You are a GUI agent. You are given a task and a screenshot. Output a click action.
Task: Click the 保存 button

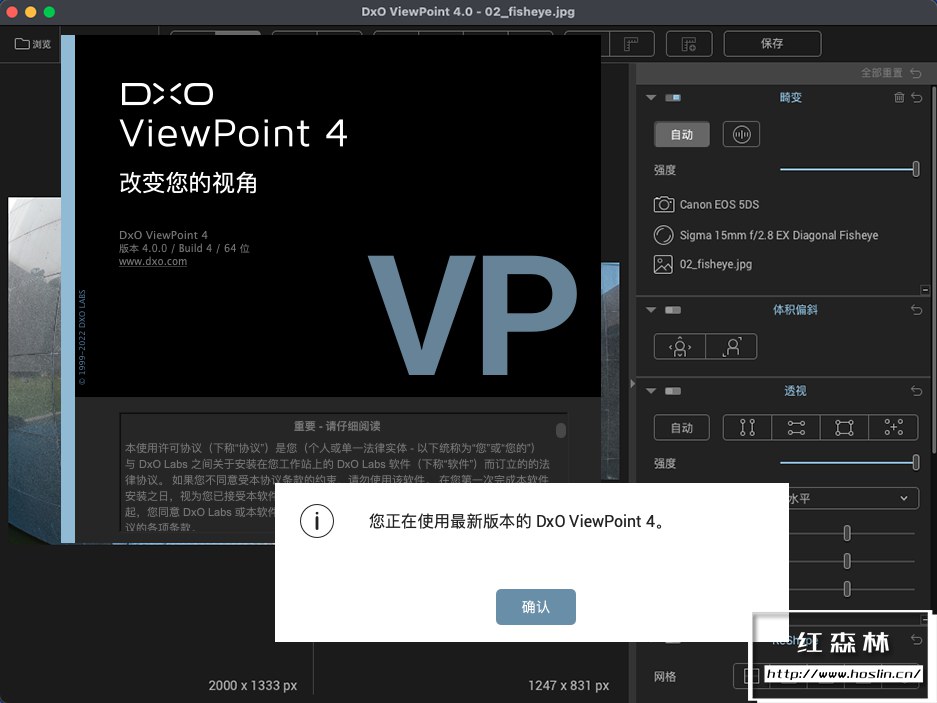click(x=772, y=44)
